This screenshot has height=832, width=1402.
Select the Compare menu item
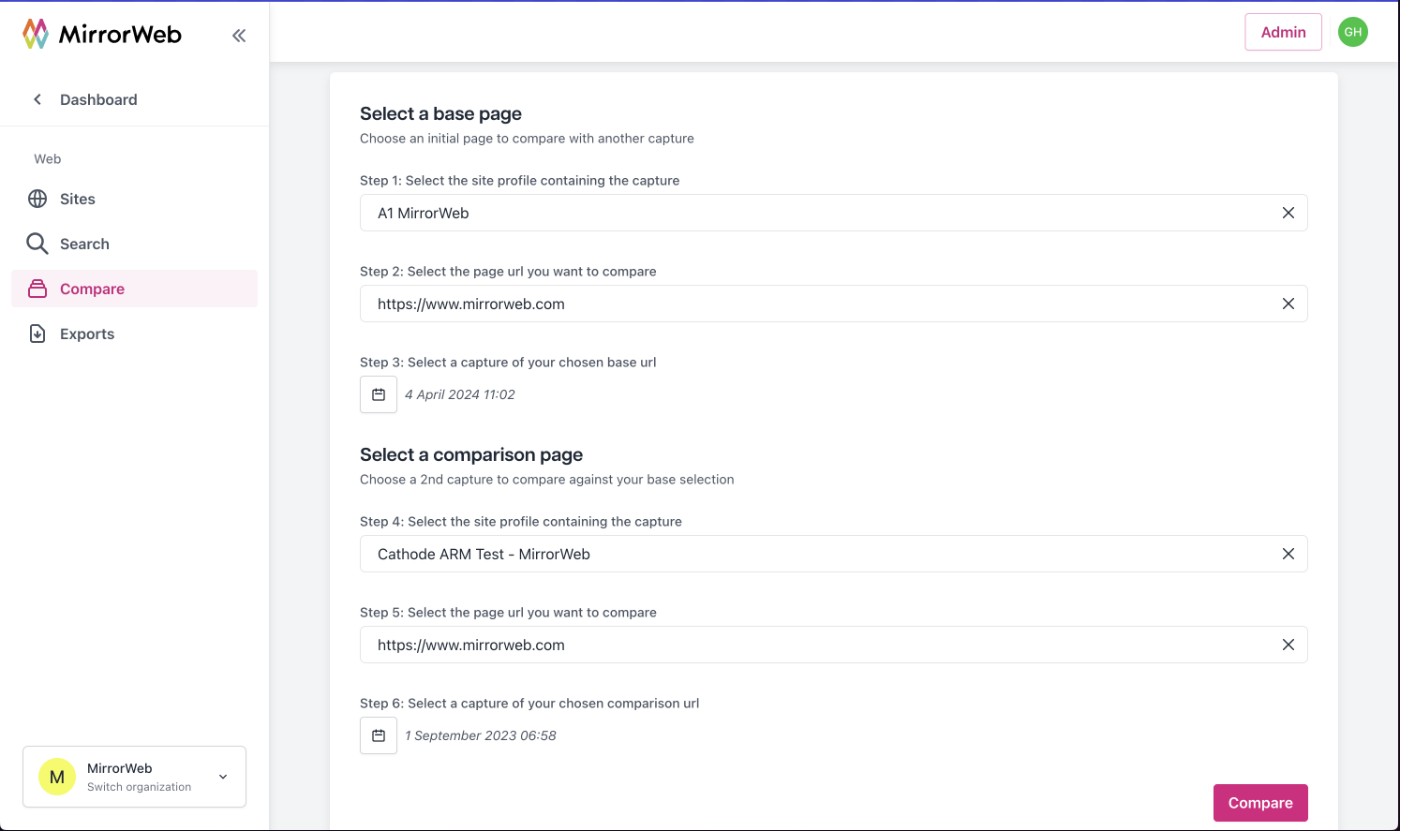coord(134,288)
